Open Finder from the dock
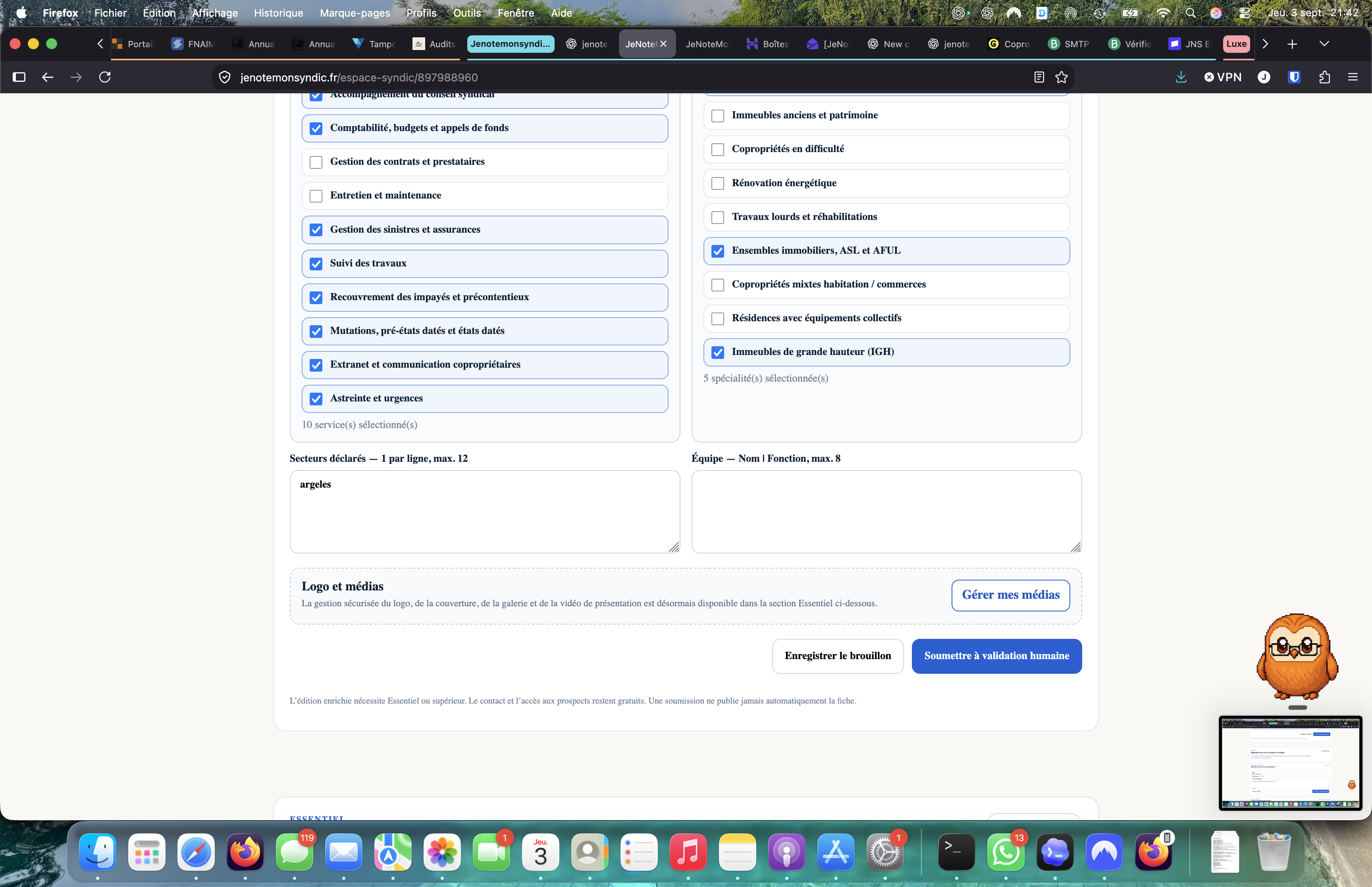 pos(98,852)
